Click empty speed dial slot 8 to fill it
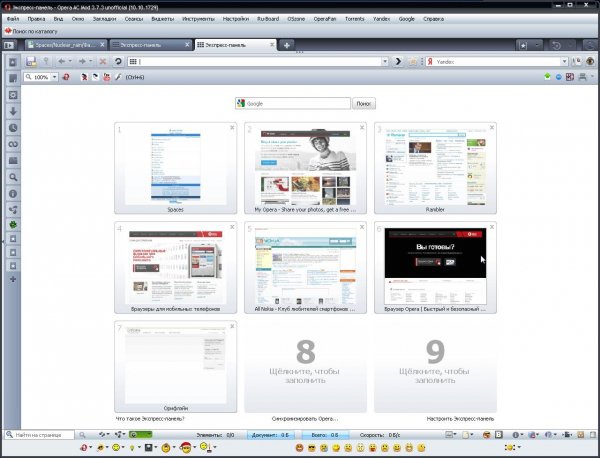Image resolution: width=600 pixels, height=458 pixels. [x=305, y=367]
